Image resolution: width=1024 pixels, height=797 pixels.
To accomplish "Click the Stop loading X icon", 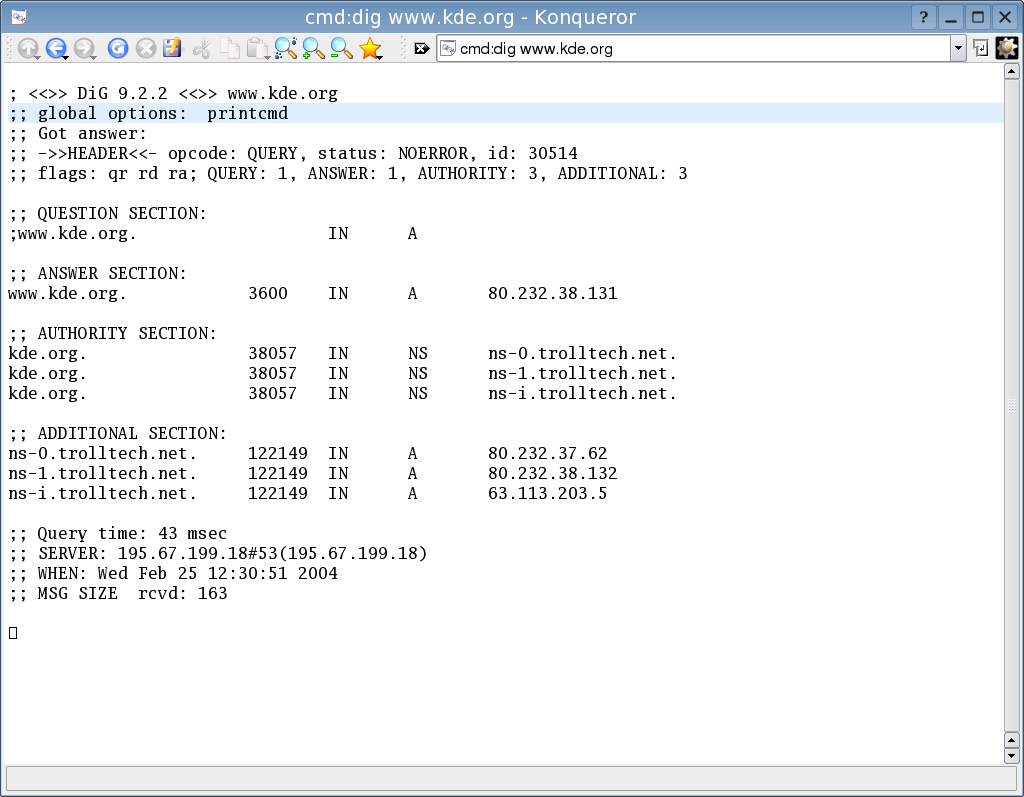I will pos(146,48).
